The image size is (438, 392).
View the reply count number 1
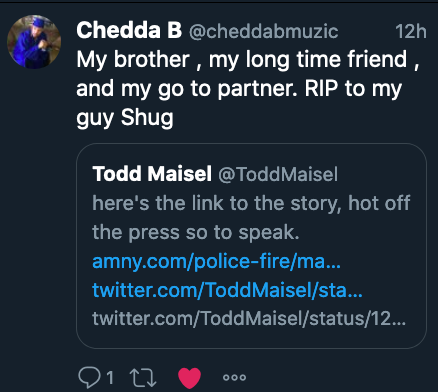[110, 378]
